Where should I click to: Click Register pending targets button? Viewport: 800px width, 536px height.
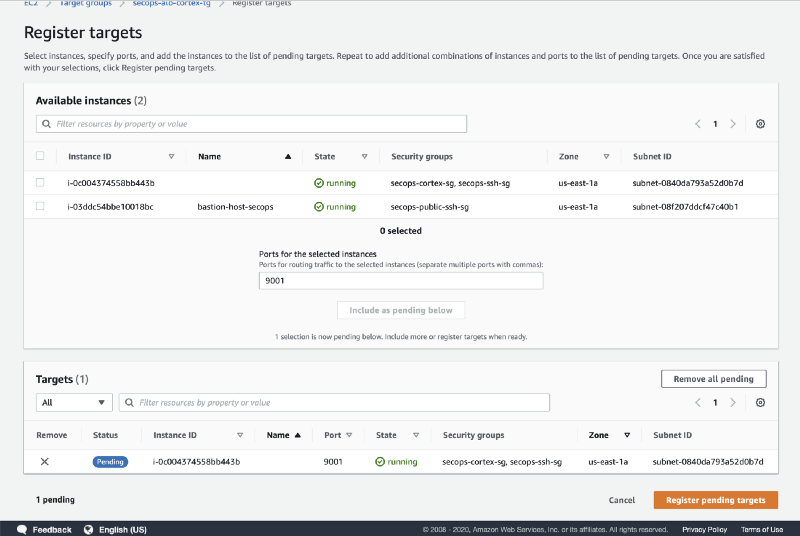(715, 500)
